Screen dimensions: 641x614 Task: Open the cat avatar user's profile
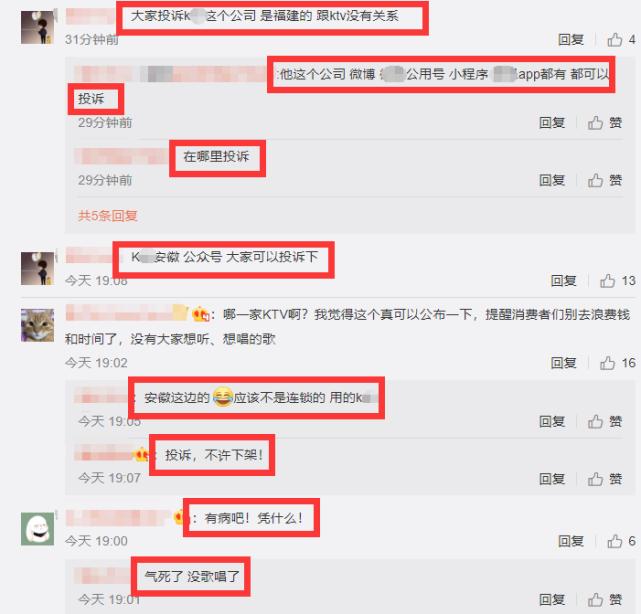[38, 325]
